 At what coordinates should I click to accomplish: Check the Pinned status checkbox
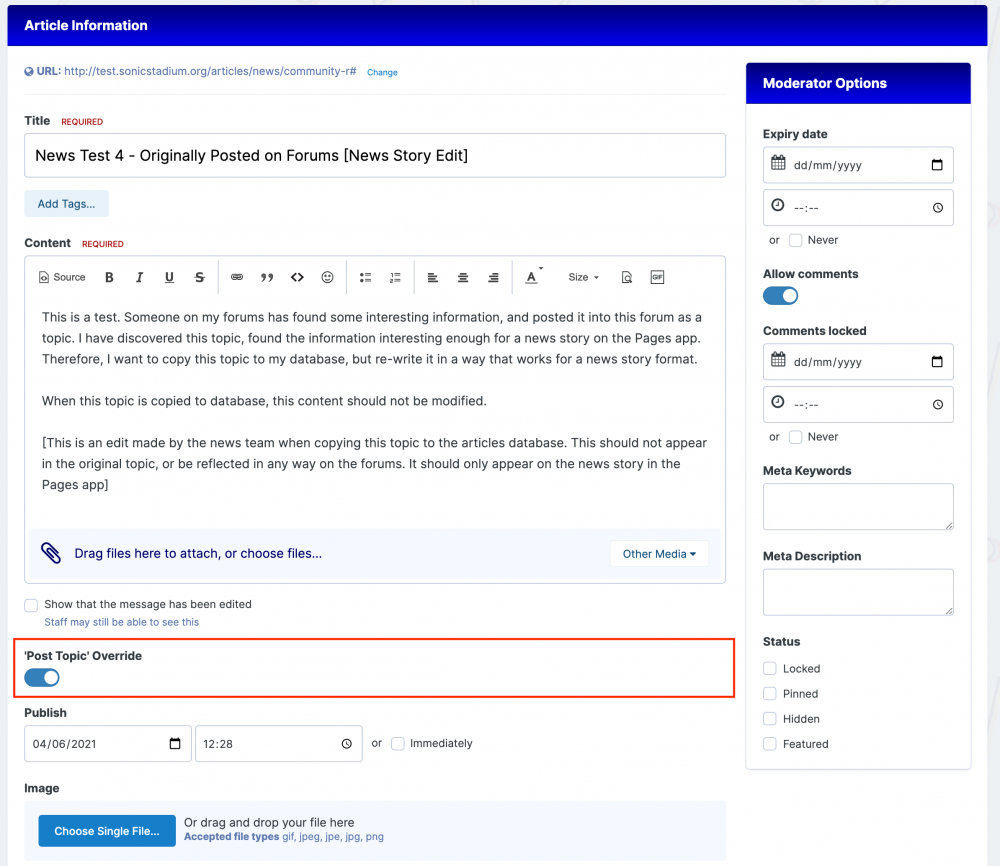[770, 693]
